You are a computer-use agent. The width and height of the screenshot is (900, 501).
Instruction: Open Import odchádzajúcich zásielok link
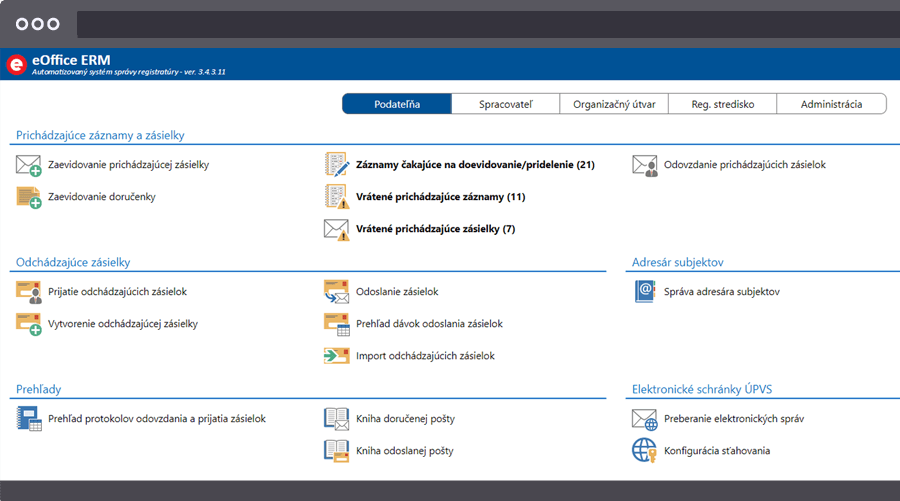425,356
